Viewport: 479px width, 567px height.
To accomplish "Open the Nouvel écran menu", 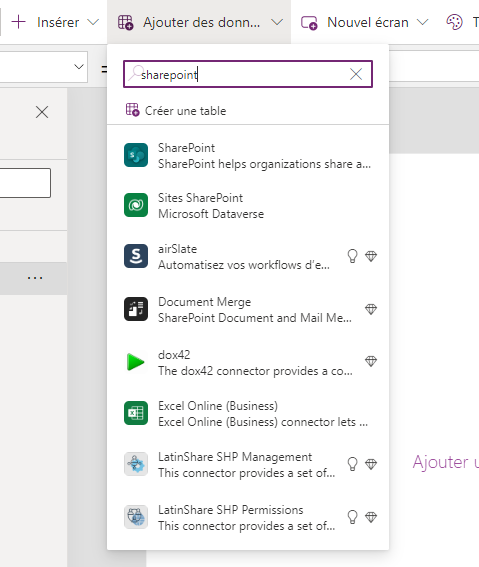I will point(368,22).
